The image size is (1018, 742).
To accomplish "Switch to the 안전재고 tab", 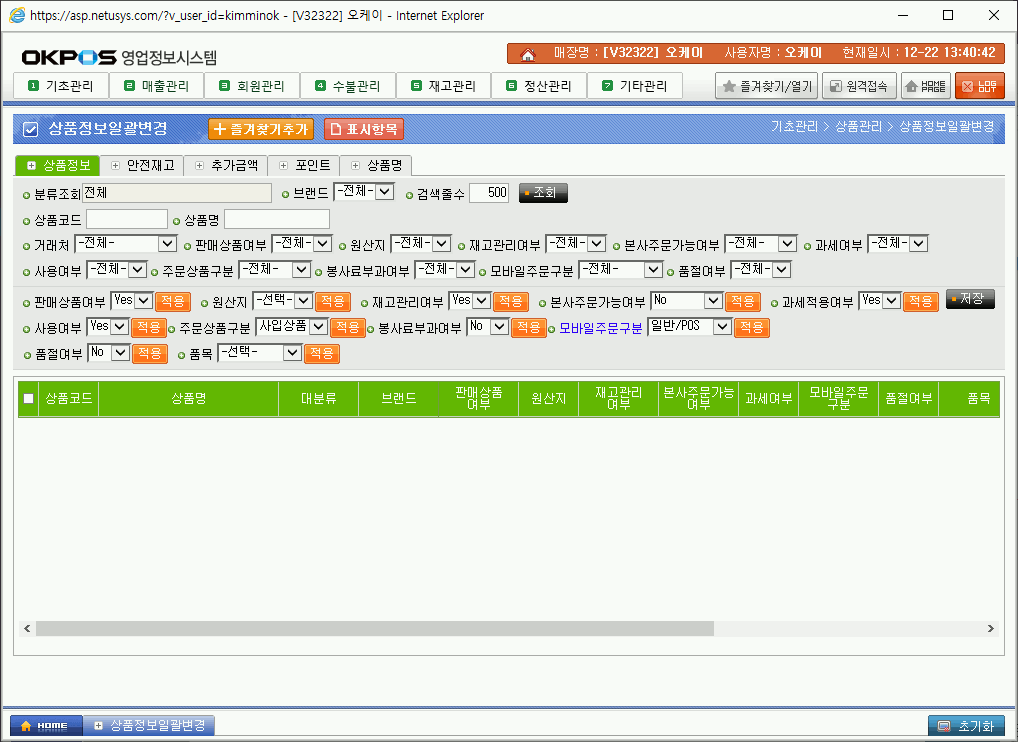I will pos(142,165).
